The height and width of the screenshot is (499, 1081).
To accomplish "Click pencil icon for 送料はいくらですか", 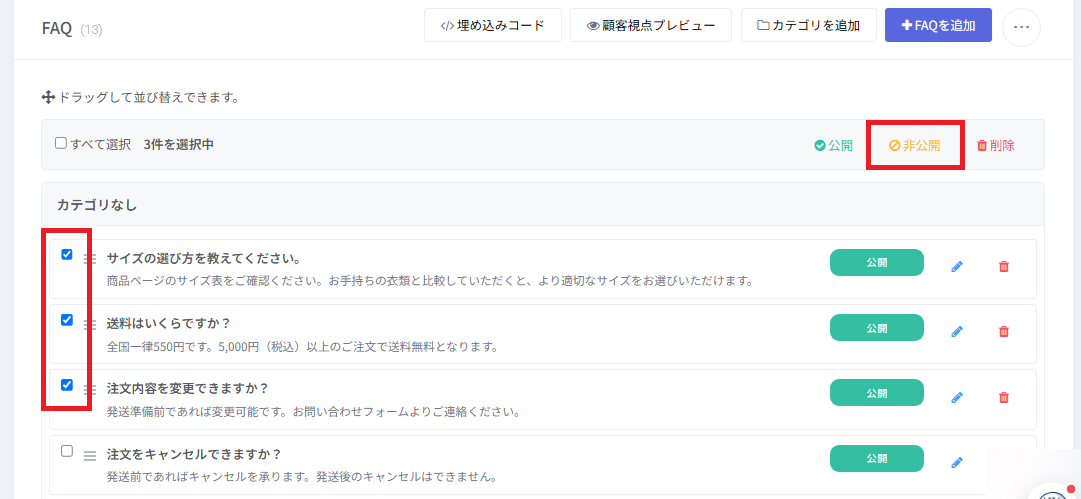I will (956, 332).
